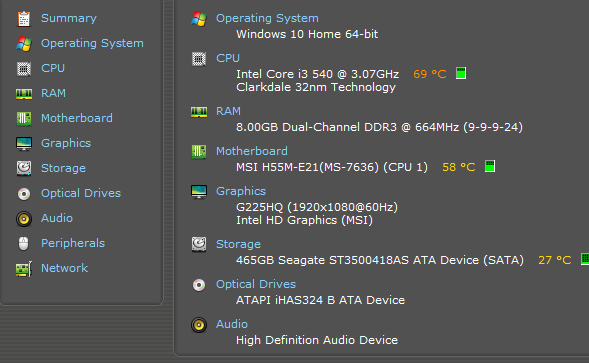Image resolution: width=589 pixels, height=363 pixels.
Task: Click the 27 °C storage temperature reading
Action: pos(555,260)
